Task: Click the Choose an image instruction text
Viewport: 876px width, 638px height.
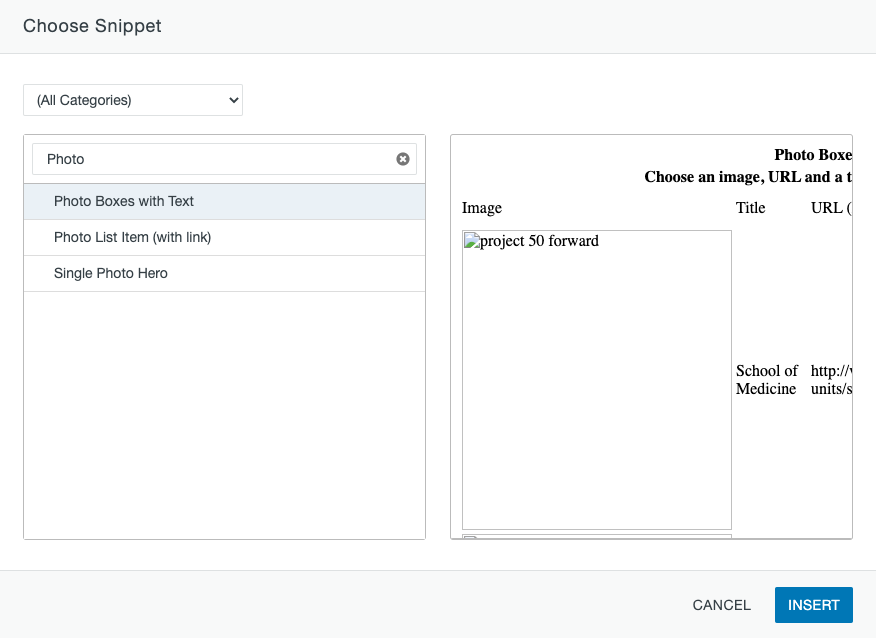Action: (x=747, y=177)
